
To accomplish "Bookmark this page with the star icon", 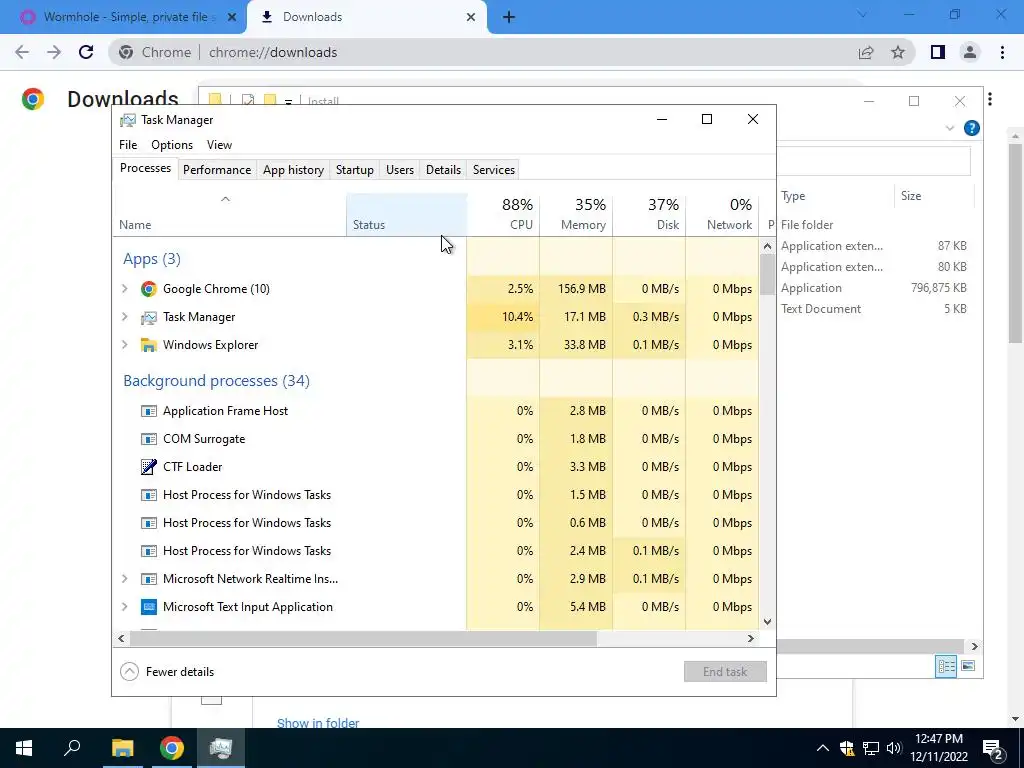I will pyautogui.click(x=898, y=52).
